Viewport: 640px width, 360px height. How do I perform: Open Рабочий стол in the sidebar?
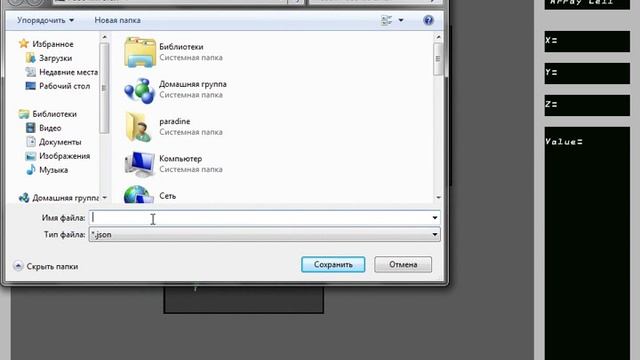click(x=64, y=86)
